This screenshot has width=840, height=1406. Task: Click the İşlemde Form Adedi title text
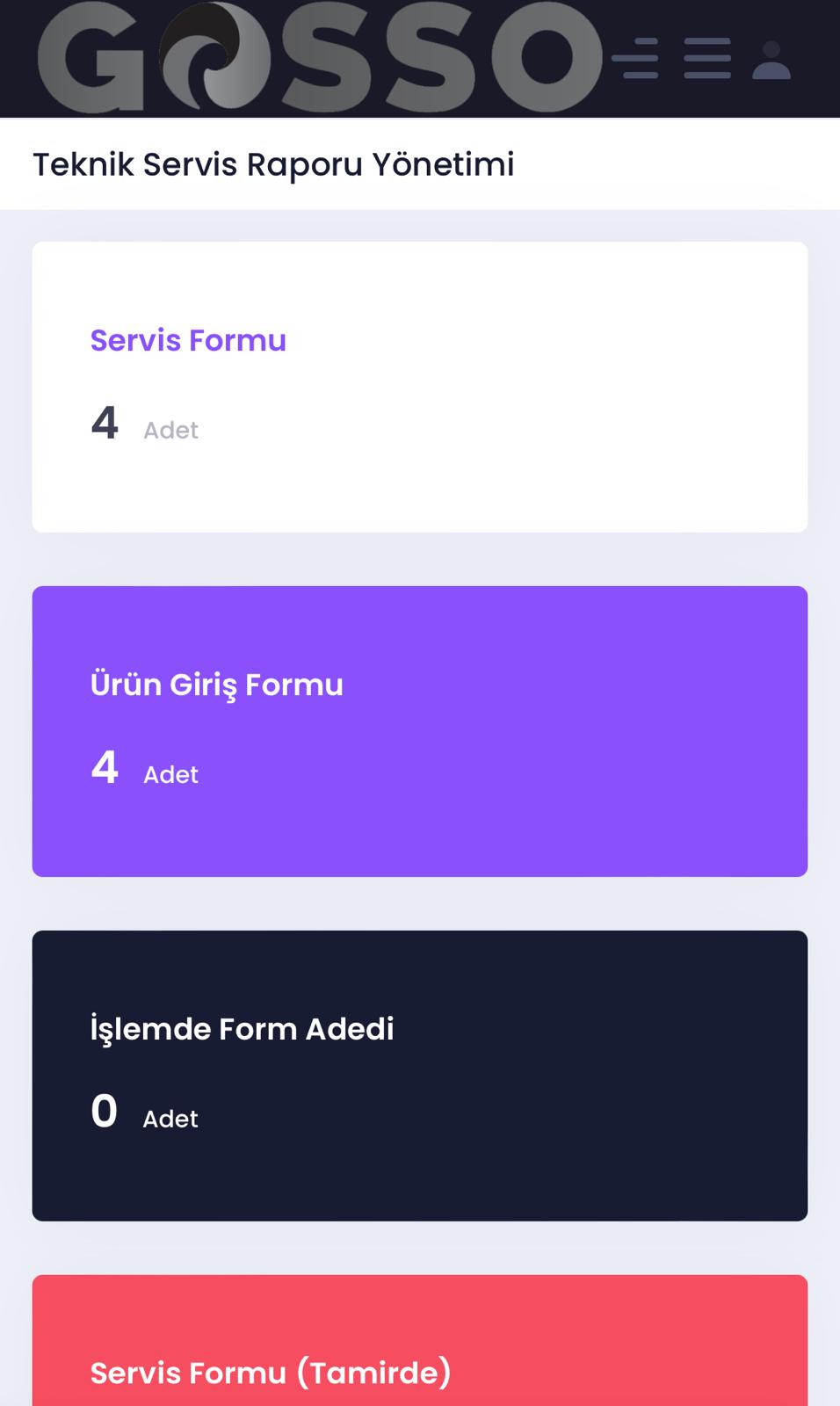tap(242, 1029)
